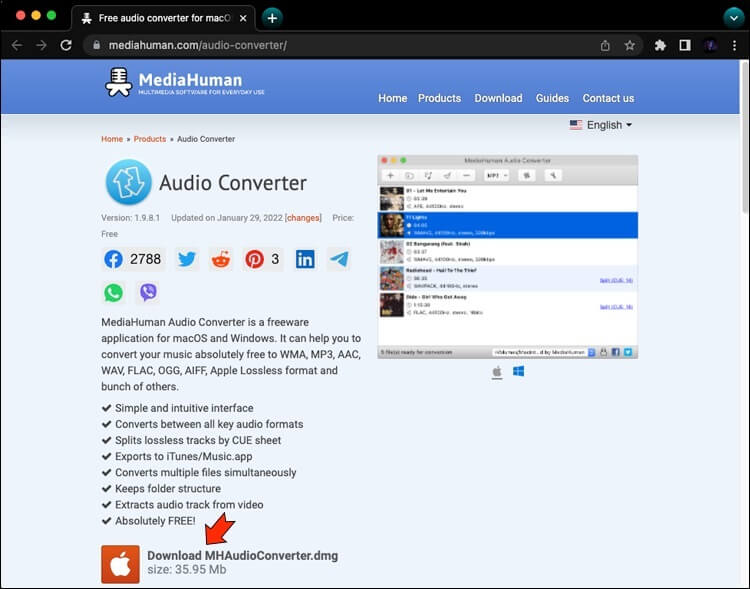
Task: Click 'Absolutely FREE!' text
Action: pos(155,521)
